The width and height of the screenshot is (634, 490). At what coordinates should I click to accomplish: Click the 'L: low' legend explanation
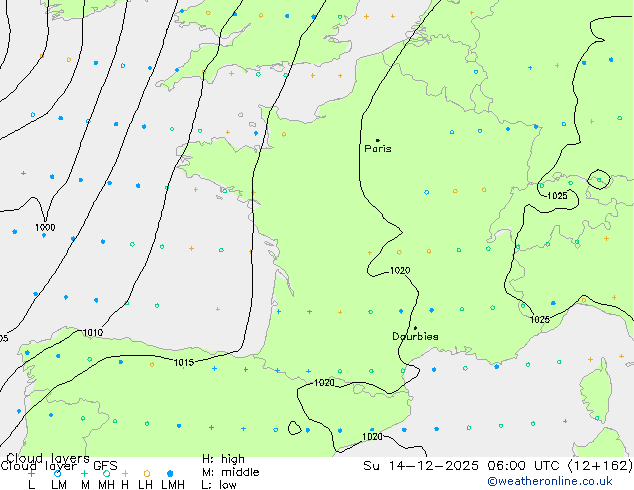click(219, 485)
